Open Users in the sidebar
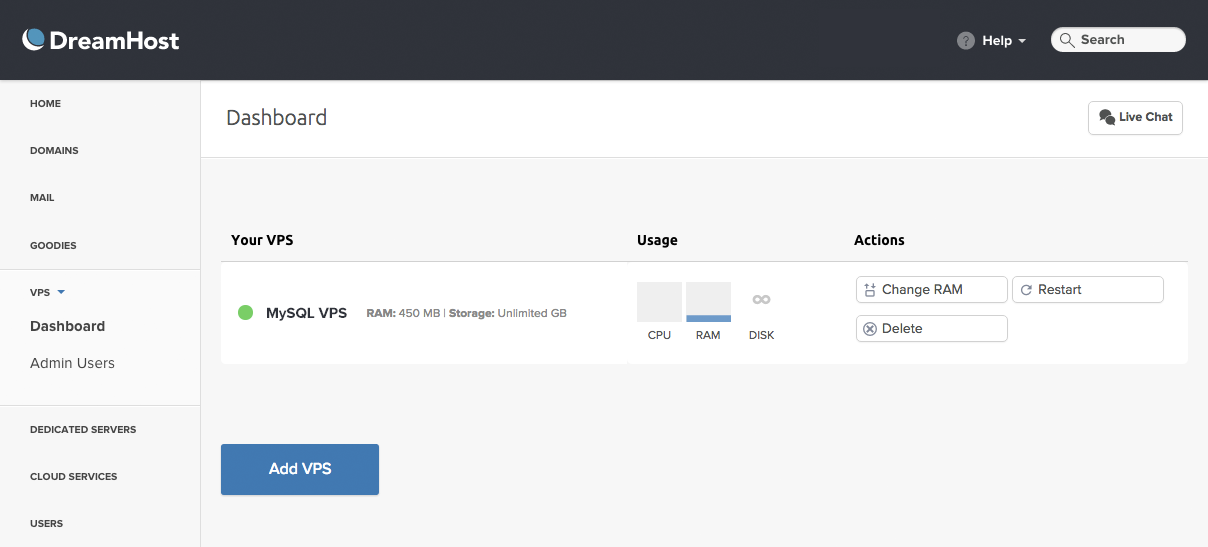This screenshot has height=547, width=1208. point(46,524)
